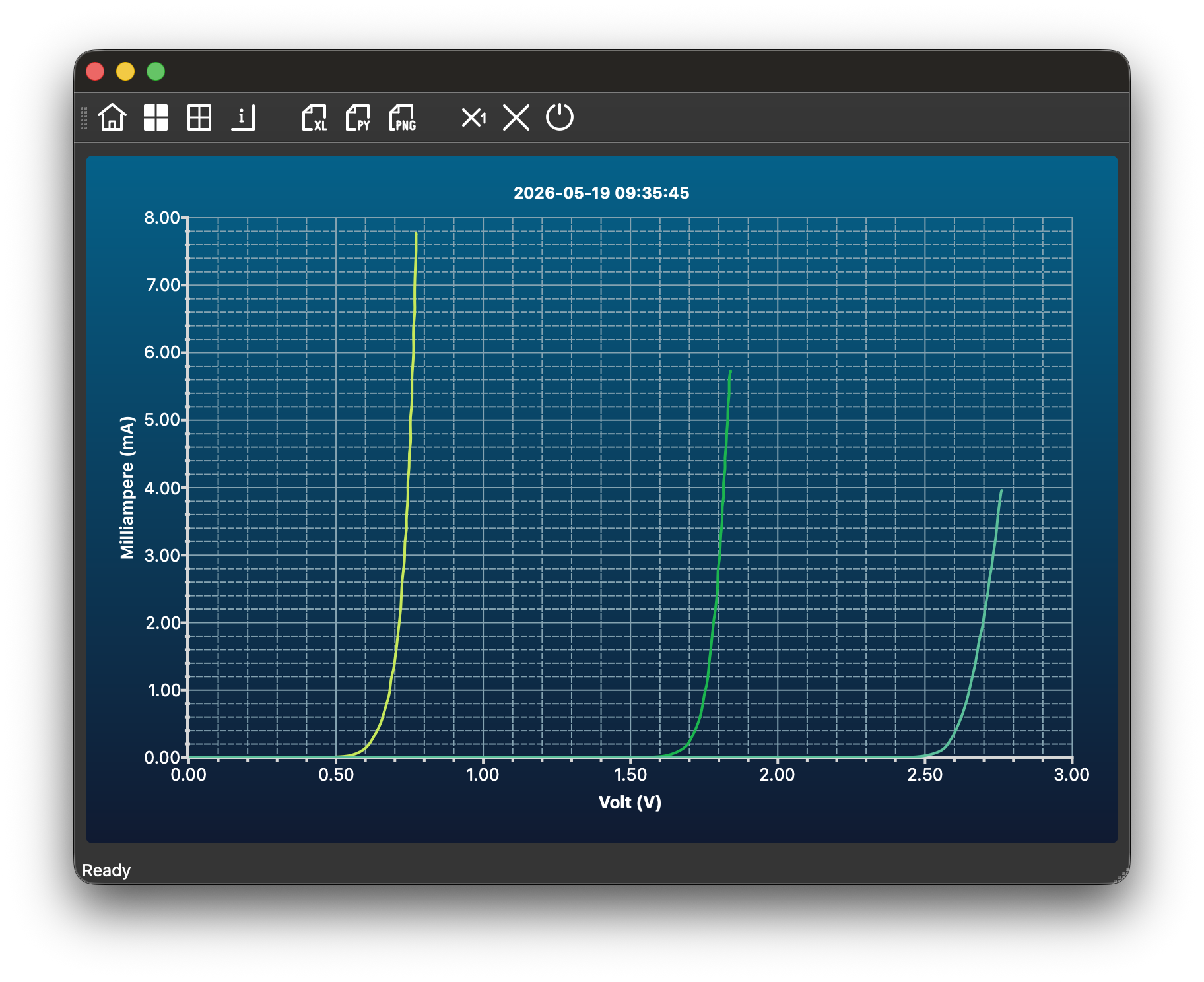1204x982 pixels.
Task: Minimize window with the yellow button
Action: (x=125, y=71)
